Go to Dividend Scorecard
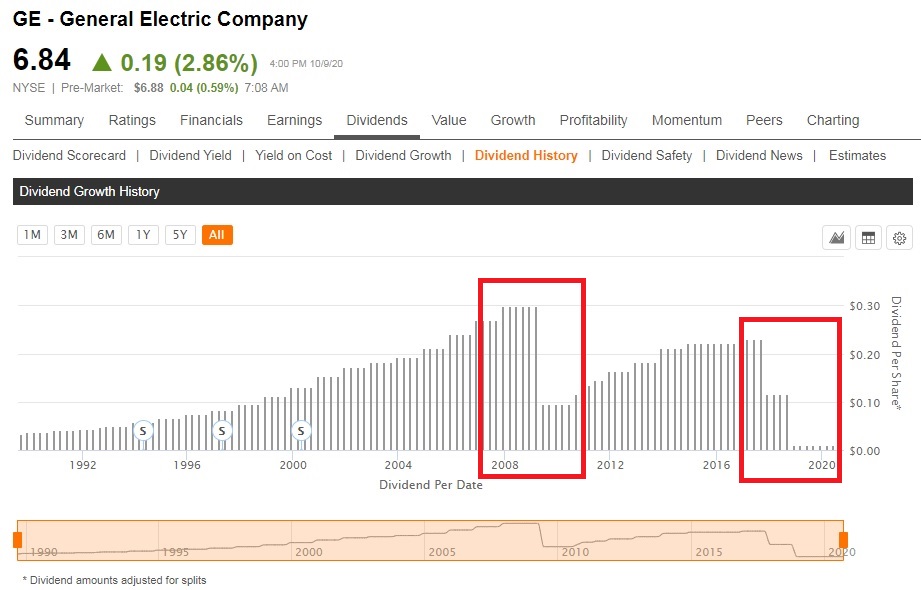 [x=69, y=156]
